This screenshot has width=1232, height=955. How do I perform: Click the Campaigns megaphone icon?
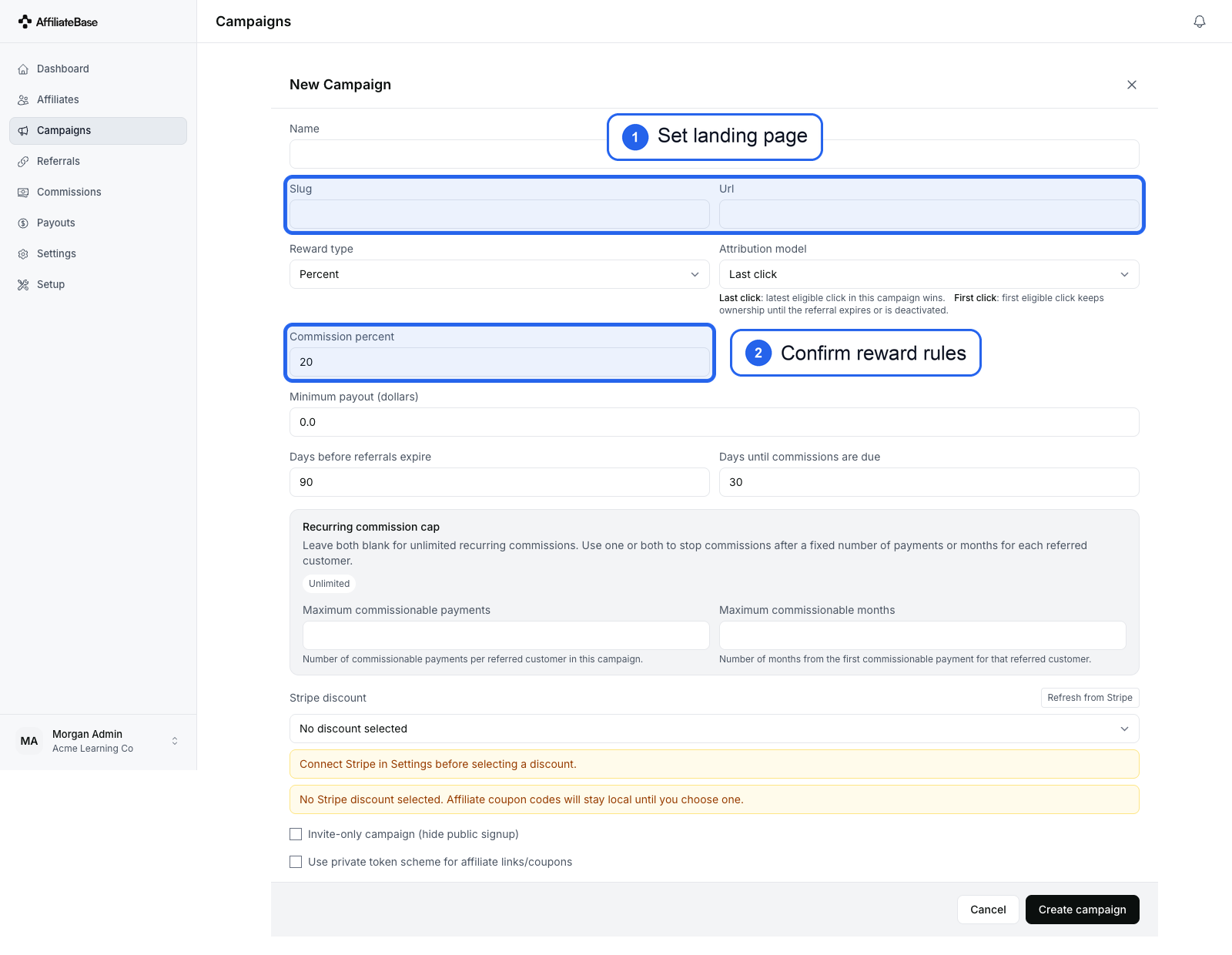point(23,131)
